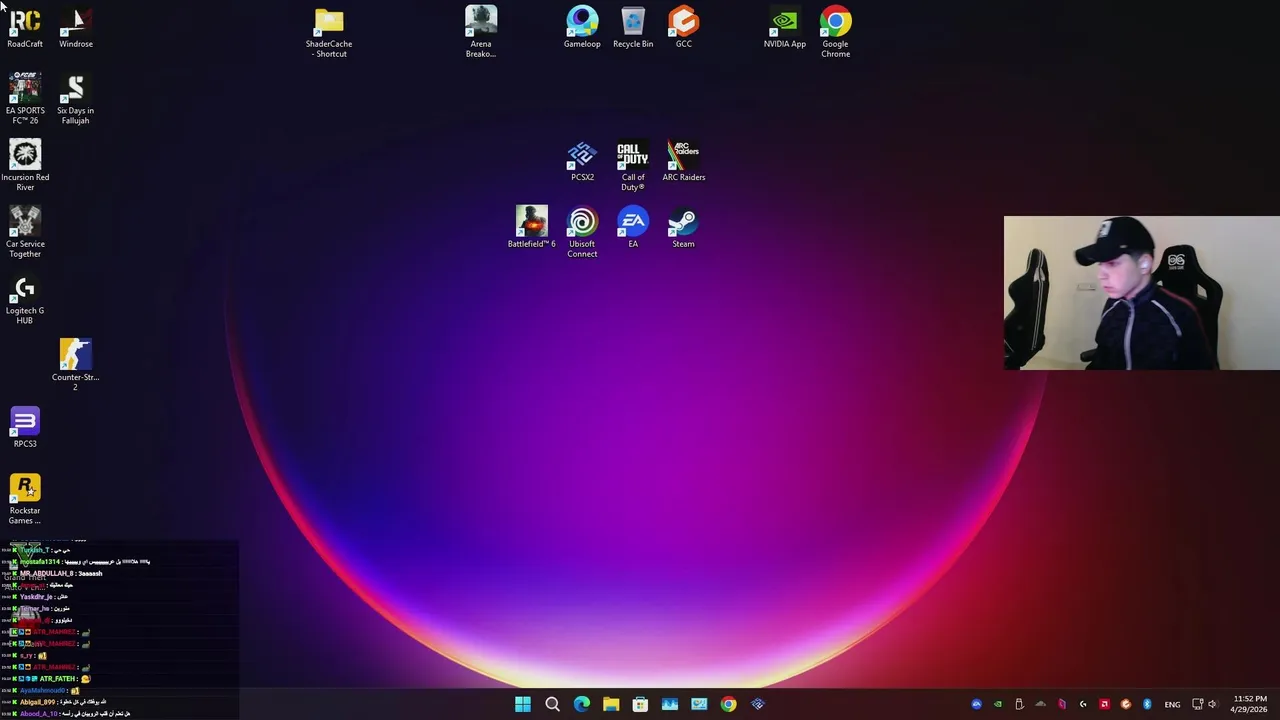Image resolution: width=1280 pixels, height=720 pixels.
Task: Launch the Windrose desktop icon
Action: (76, 28)
